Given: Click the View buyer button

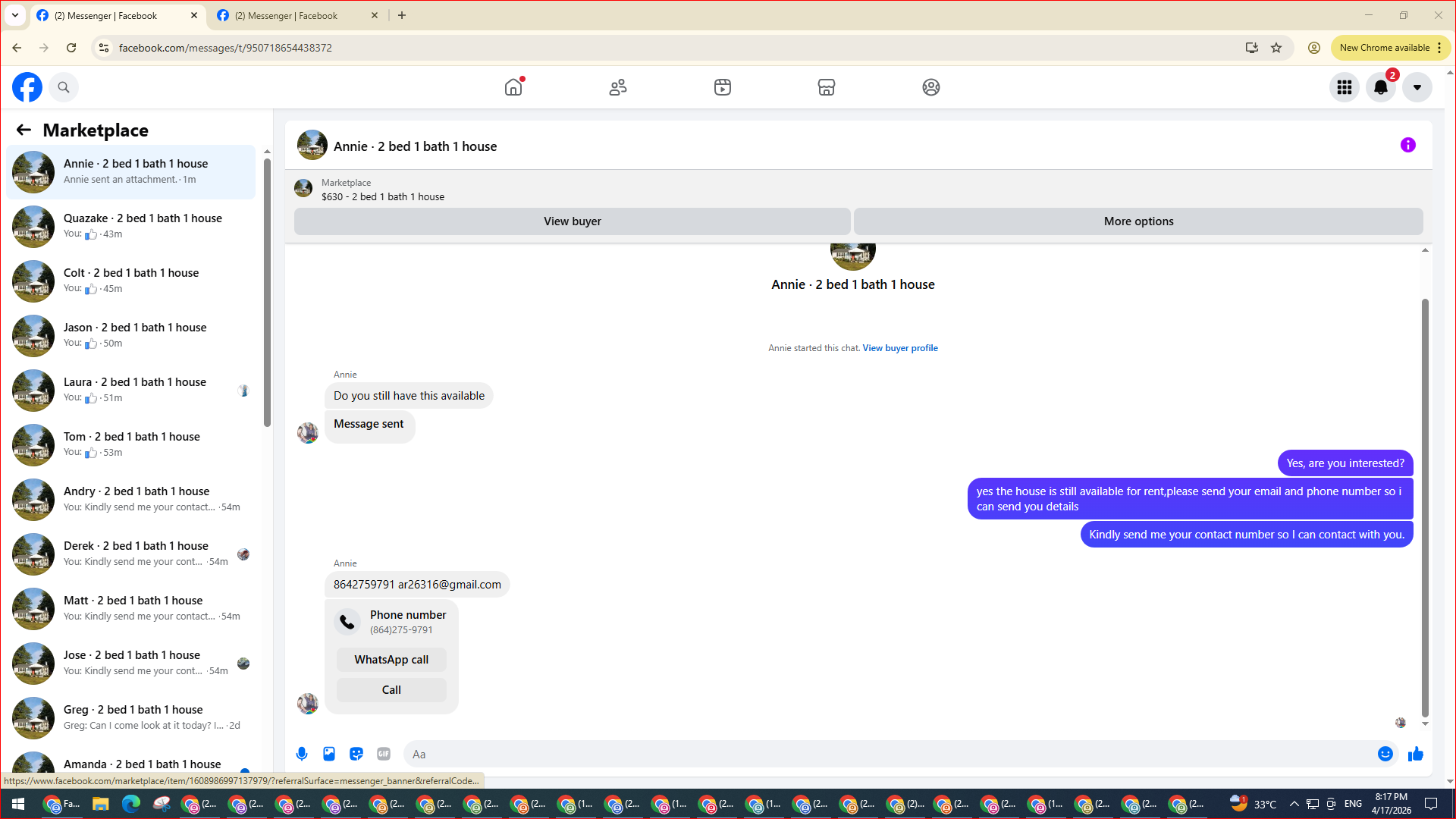Looking at the screenshot, I should point(572,221).
